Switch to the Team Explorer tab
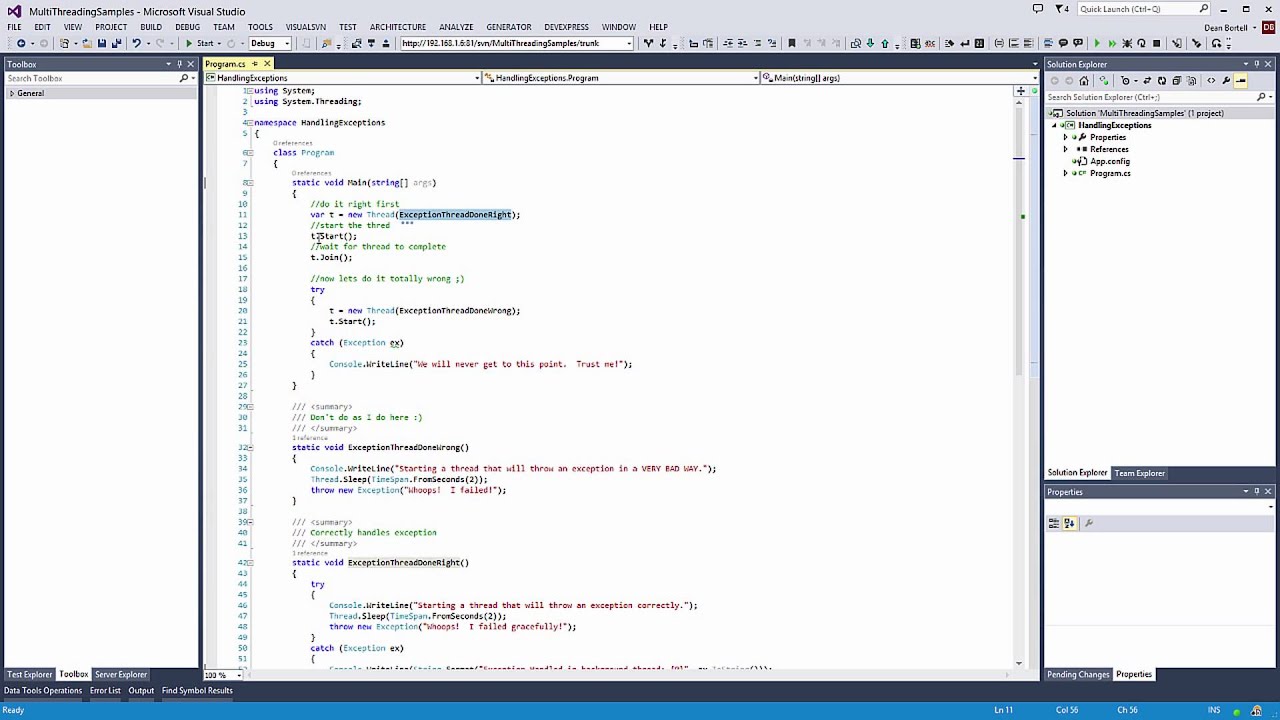Screen dimensions: 1280x720 pos(1140,473)
